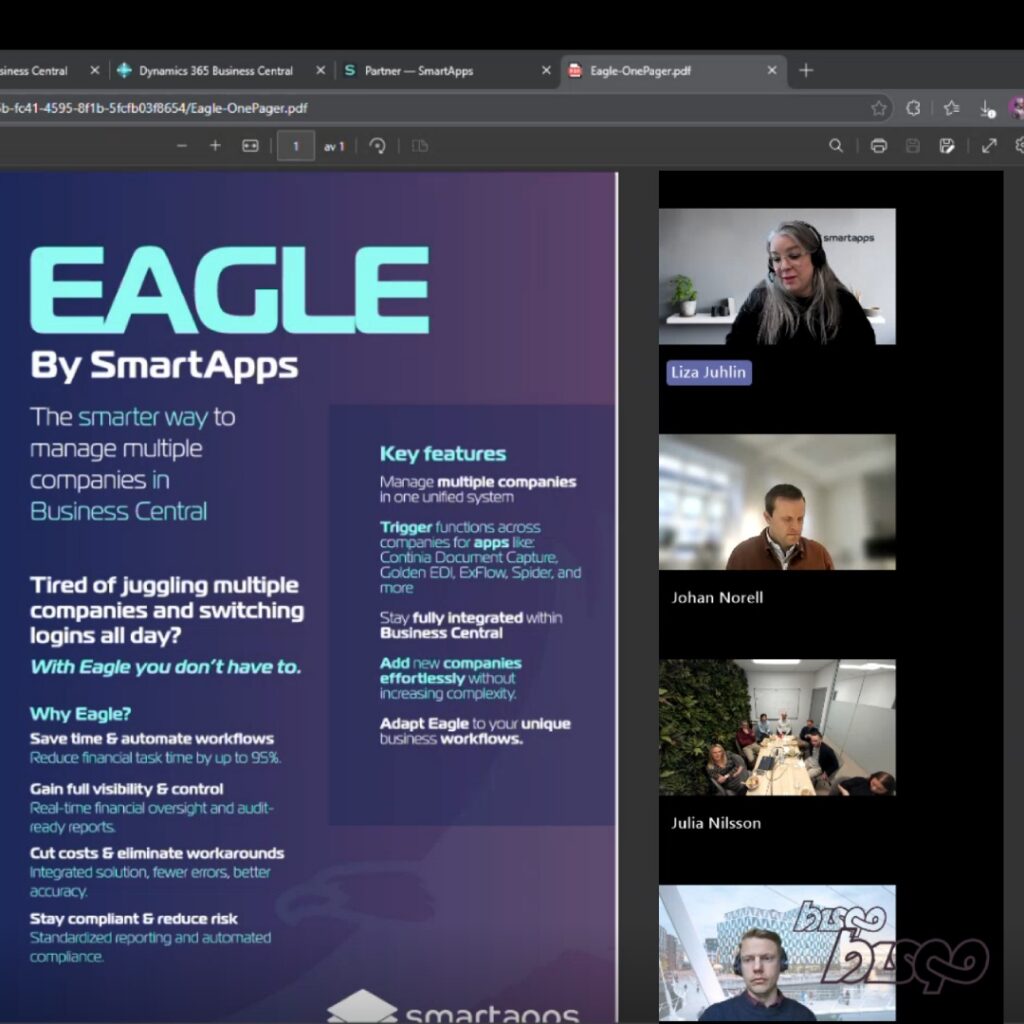Open the favorites list icon

click(951, 108)
